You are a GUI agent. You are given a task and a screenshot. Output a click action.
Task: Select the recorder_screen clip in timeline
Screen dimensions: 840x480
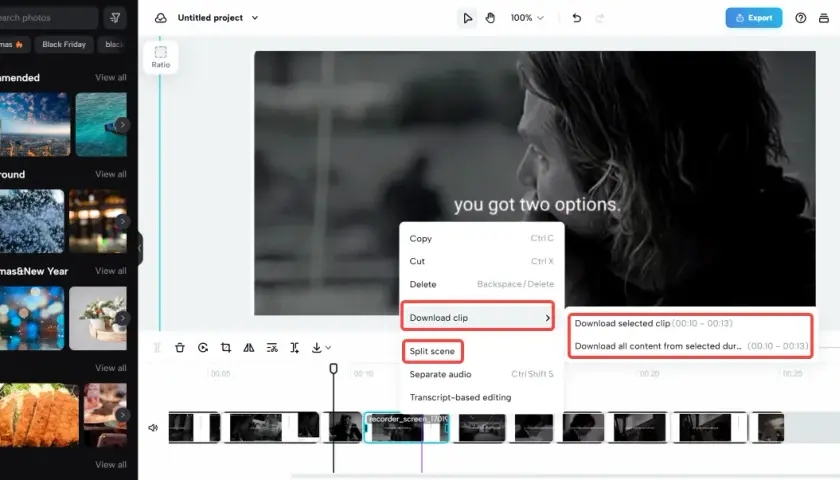[x=406, y=427]
